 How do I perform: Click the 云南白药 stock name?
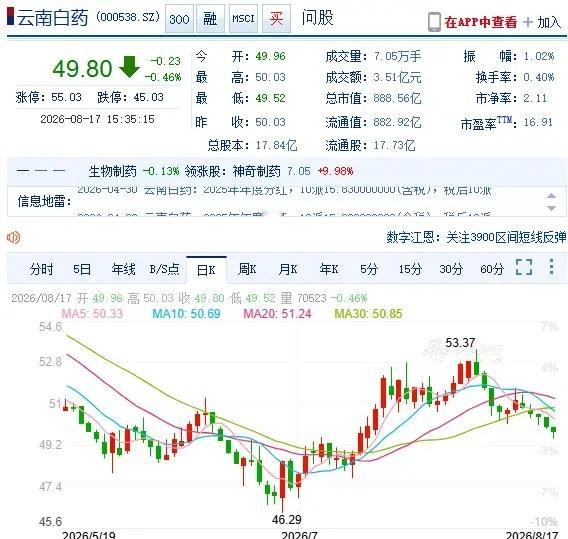coord(53,18)
